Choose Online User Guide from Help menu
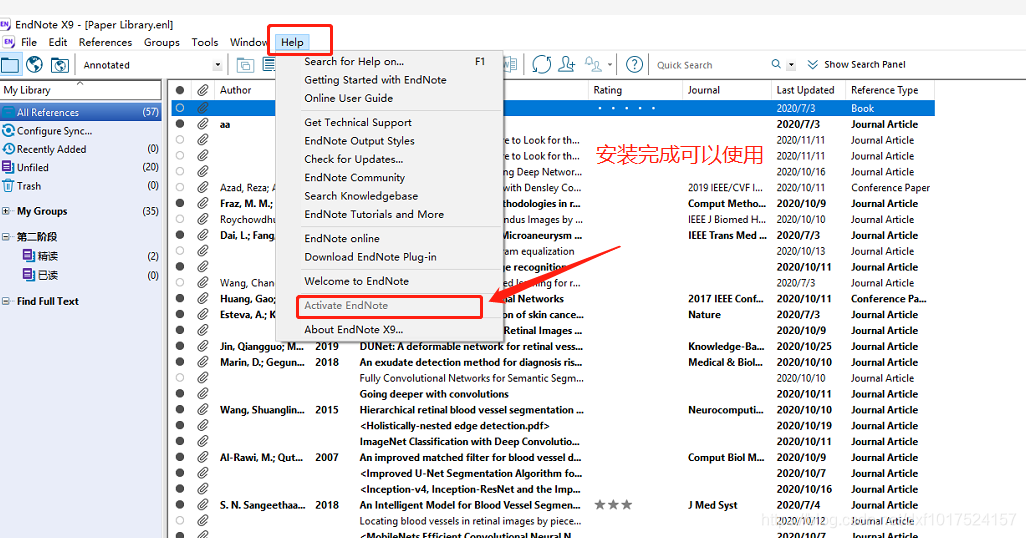The height and width of the screenshot is (538, 1026). point(348,98)
